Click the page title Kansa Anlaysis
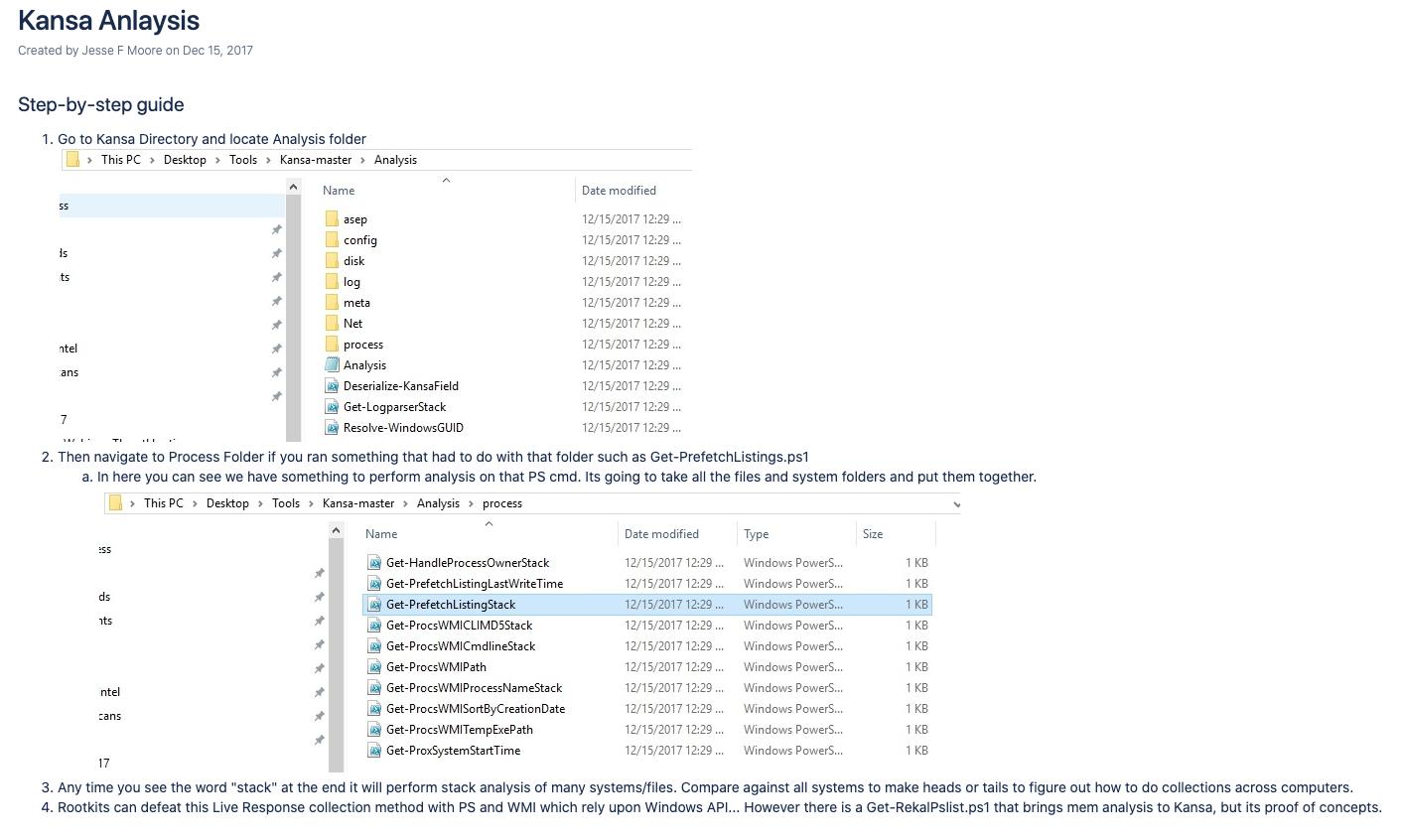The height and width of the screenshot is (840, 1401). [109, 20]
